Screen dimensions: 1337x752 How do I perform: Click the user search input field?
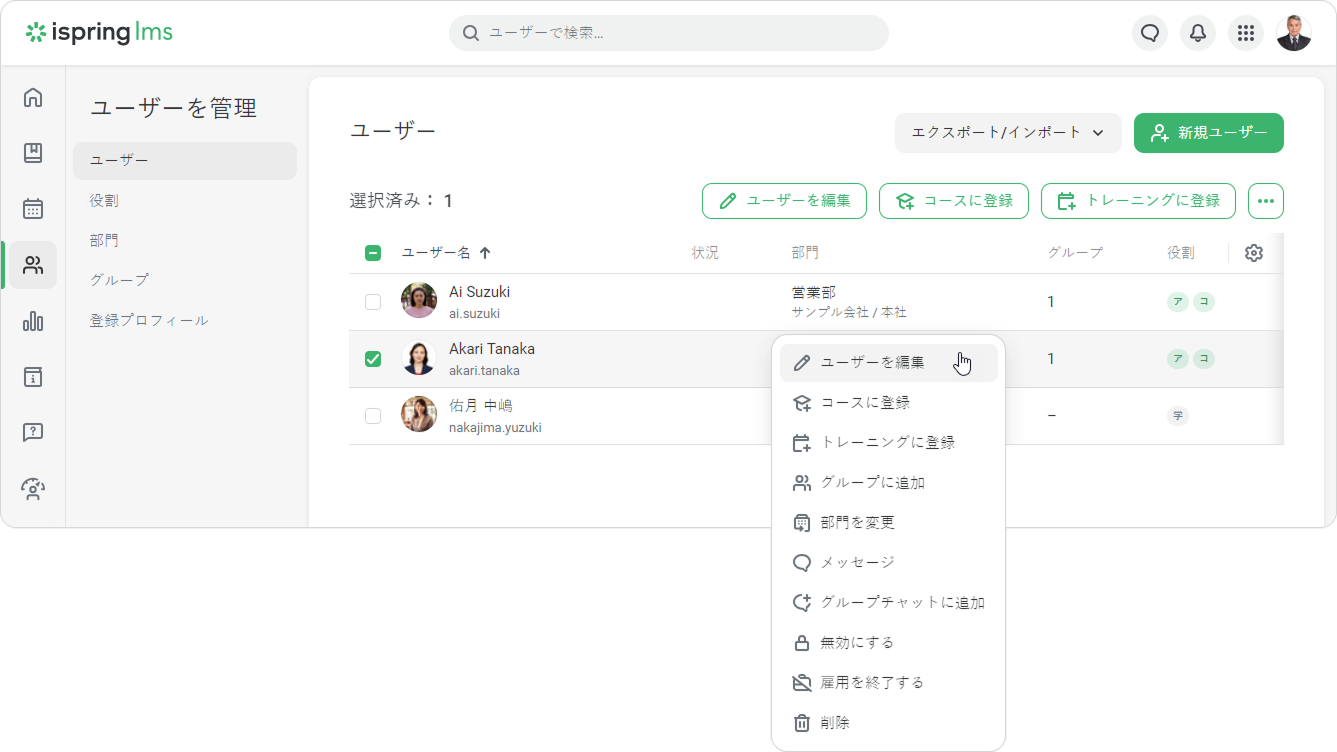[680, 33]
